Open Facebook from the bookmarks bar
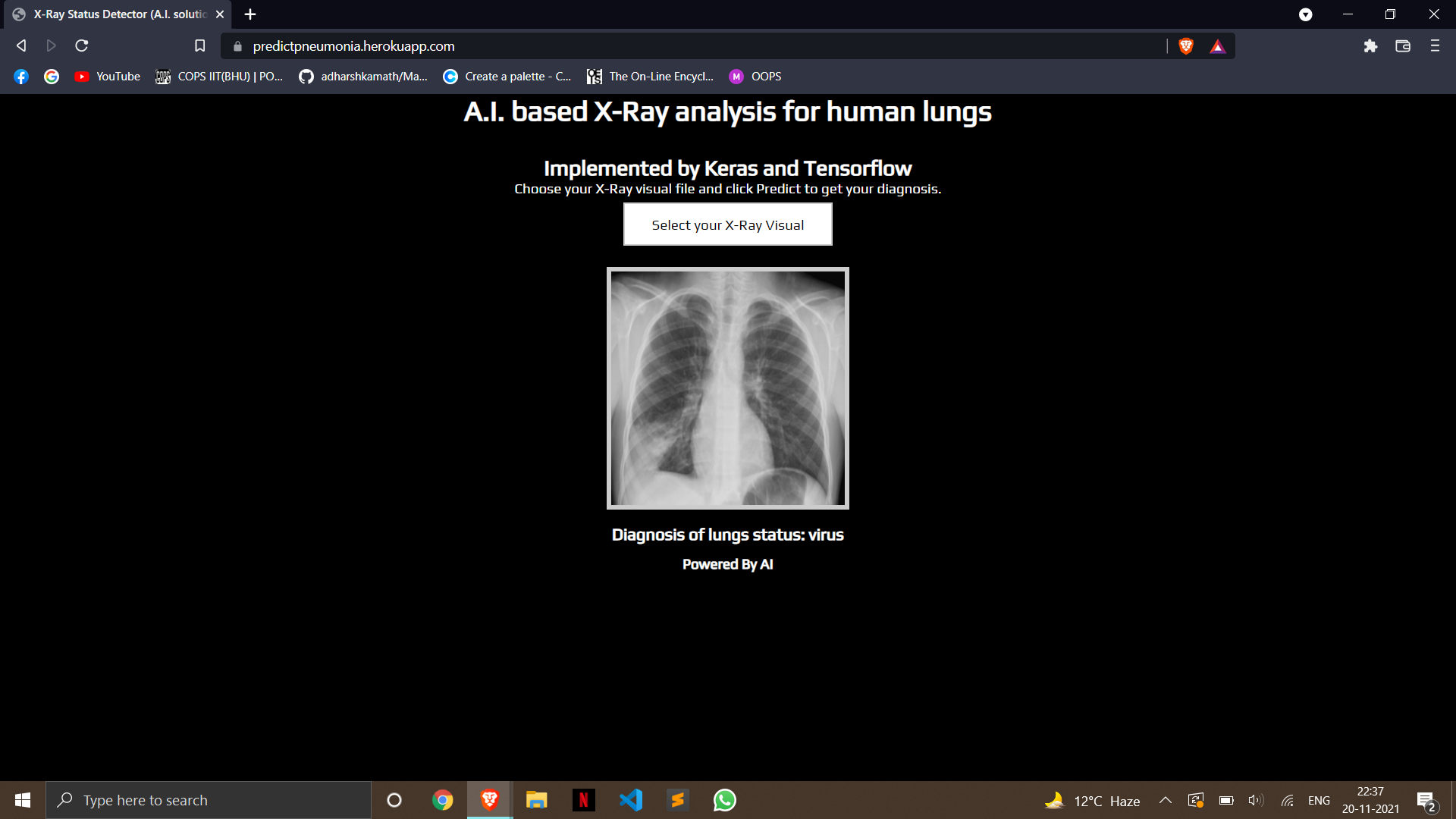 pos(20,76)
